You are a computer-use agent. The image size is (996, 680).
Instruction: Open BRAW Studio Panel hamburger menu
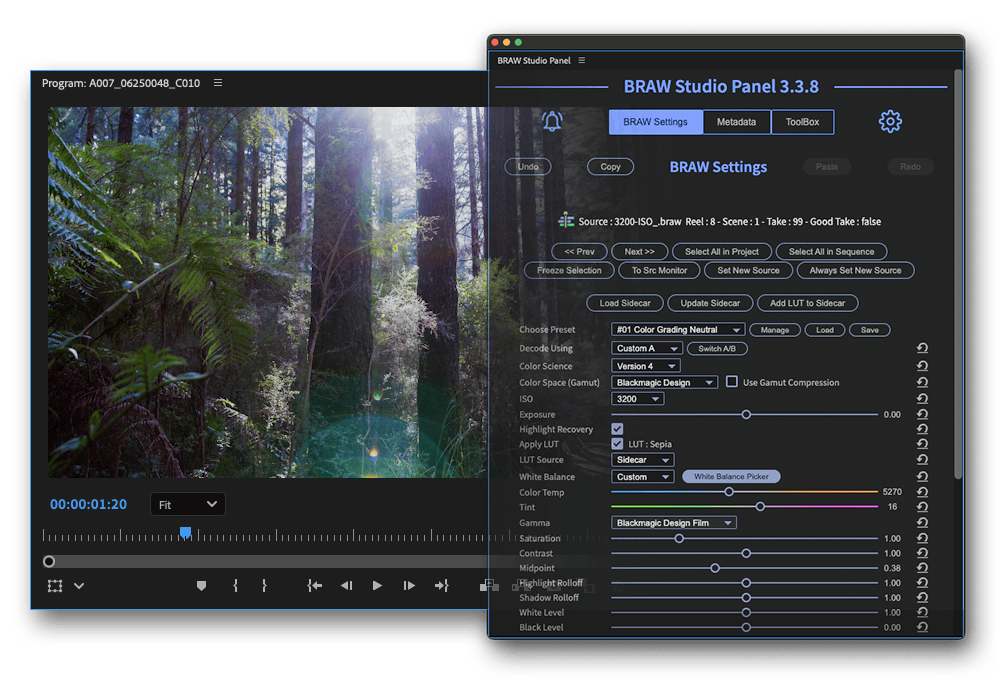(x=582, y=61)
